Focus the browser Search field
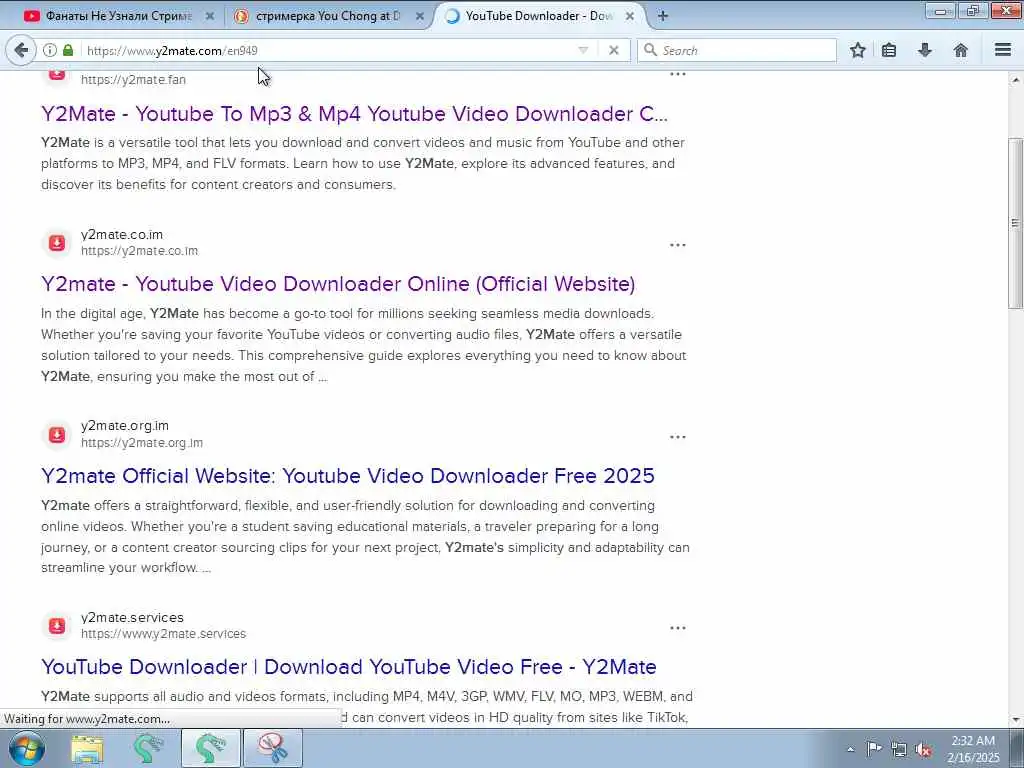 pyautogui.click(x=737, y=50)
